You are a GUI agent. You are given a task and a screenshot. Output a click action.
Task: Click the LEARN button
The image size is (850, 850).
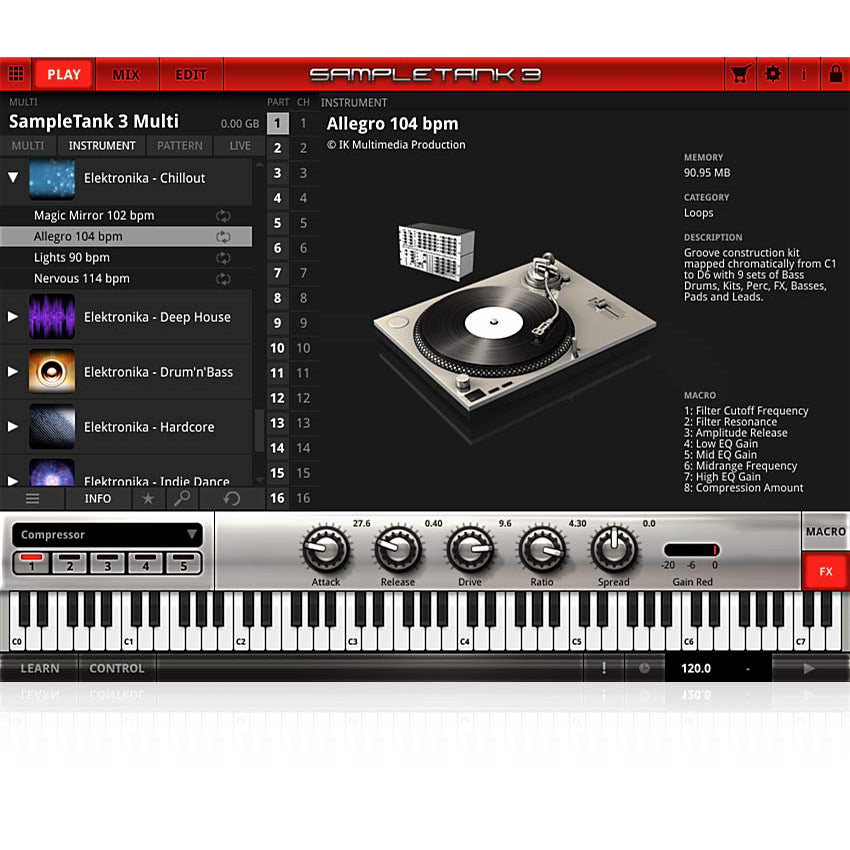click(x=38, y=668)
